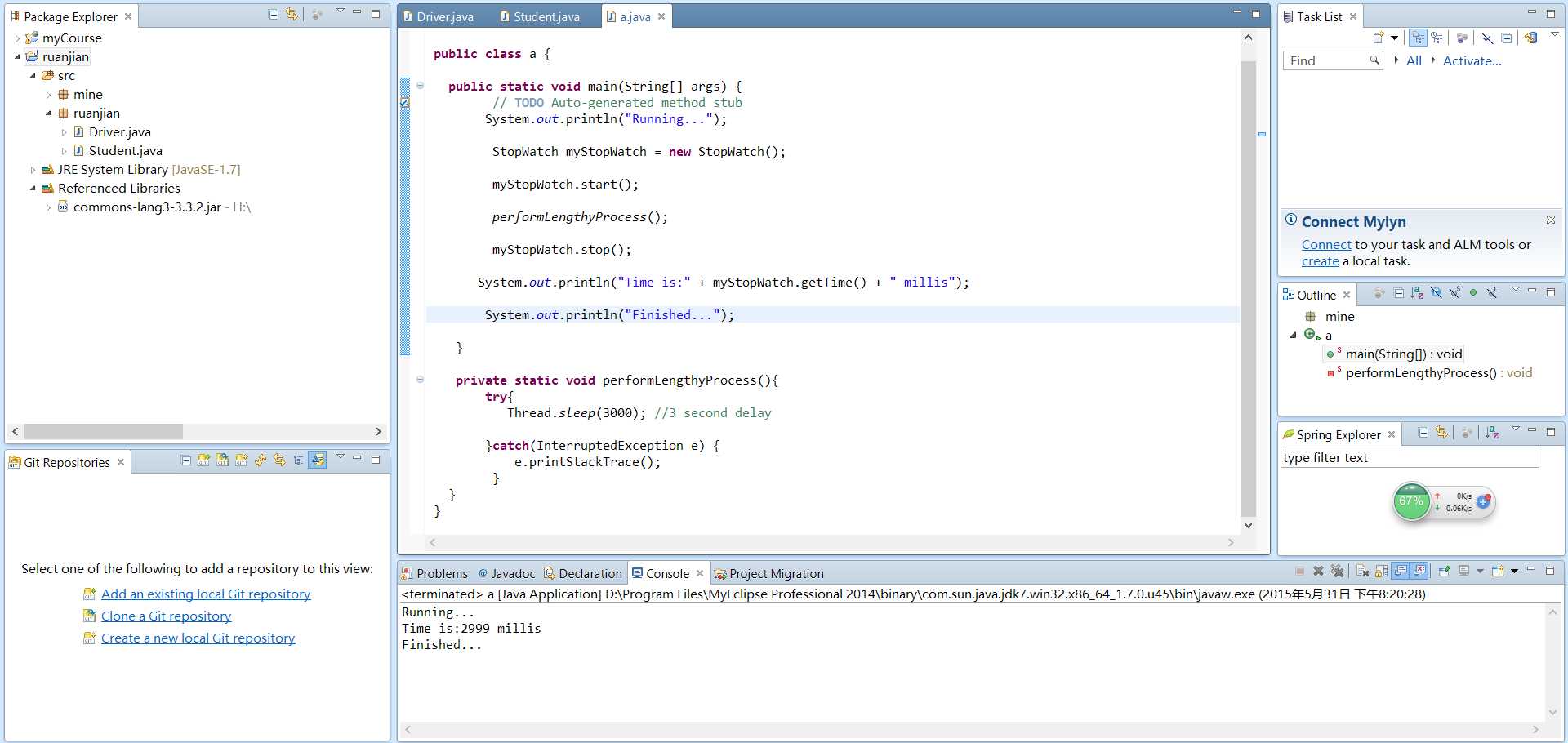Toggle Link with Editor in Package Explorer
The image size is (1568, 743).
pos(292,14)
